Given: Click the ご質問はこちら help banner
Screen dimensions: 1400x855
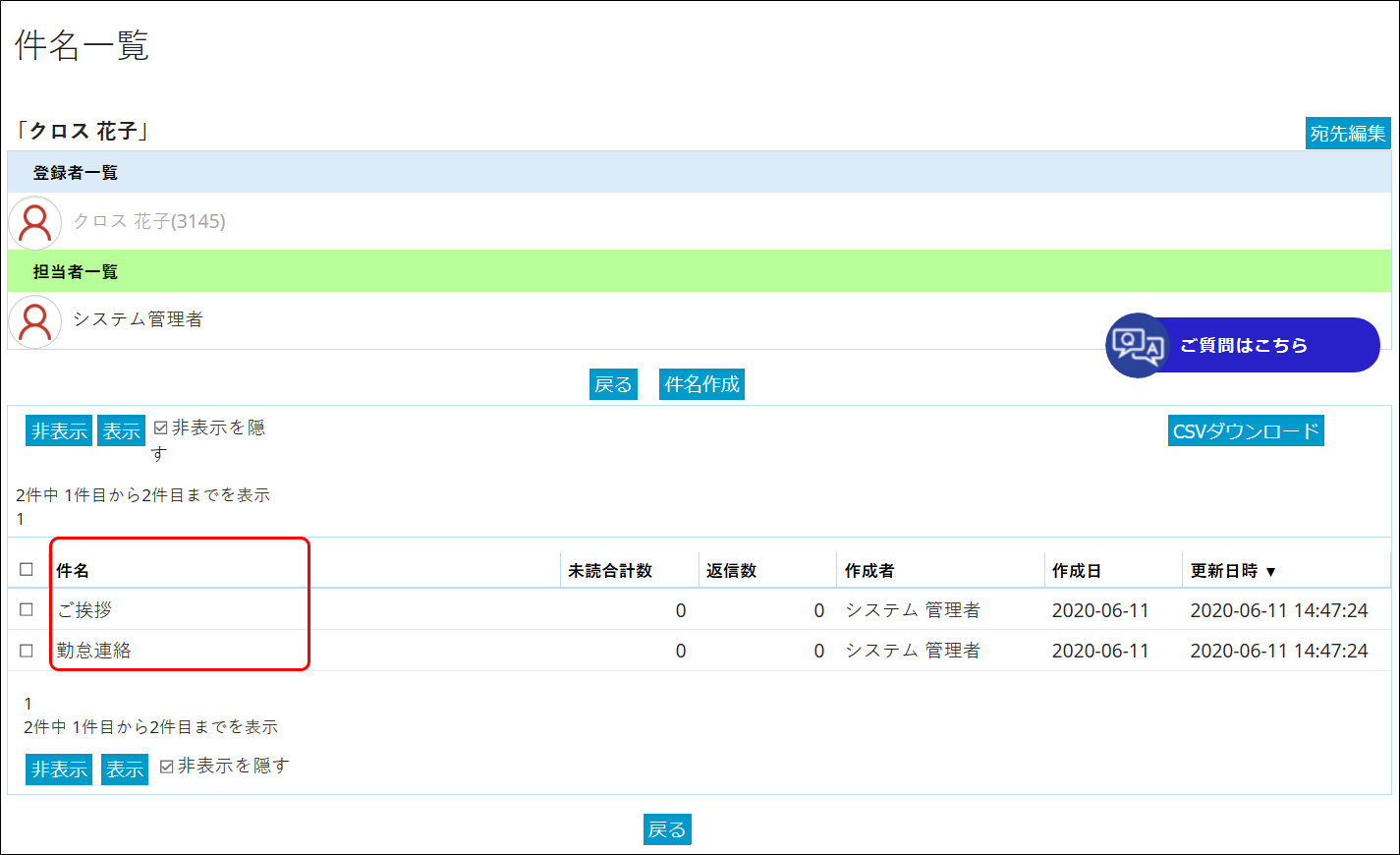Looking at the screenshot, I should click(1243, 345).
